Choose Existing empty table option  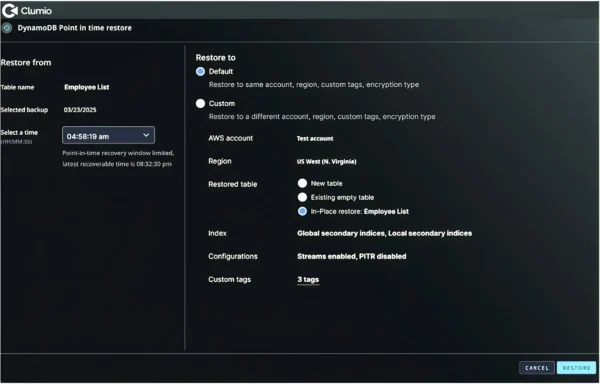tap(302, 197)
